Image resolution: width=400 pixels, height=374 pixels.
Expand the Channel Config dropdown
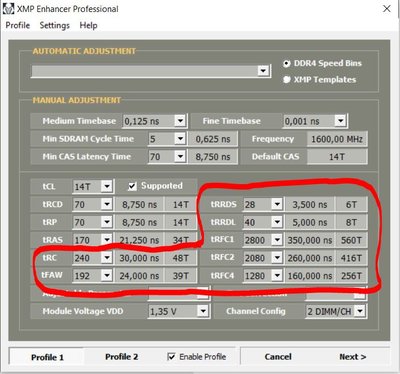point(360,311)
